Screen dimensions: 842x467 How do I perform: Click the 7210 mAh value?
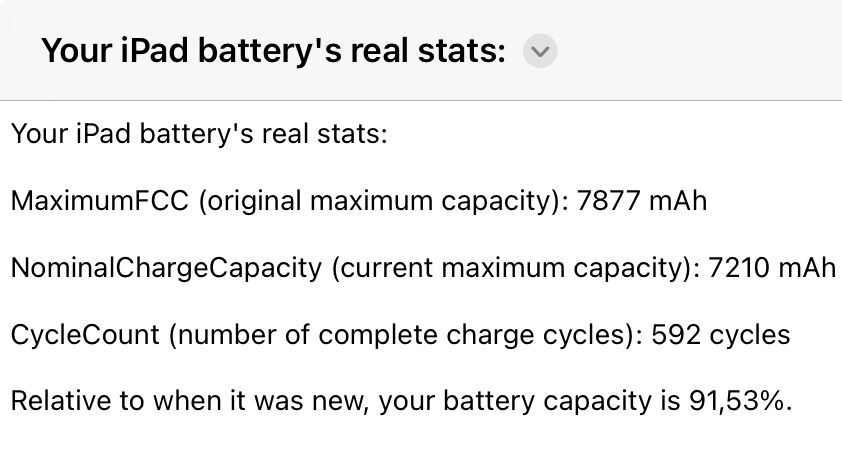772,267
